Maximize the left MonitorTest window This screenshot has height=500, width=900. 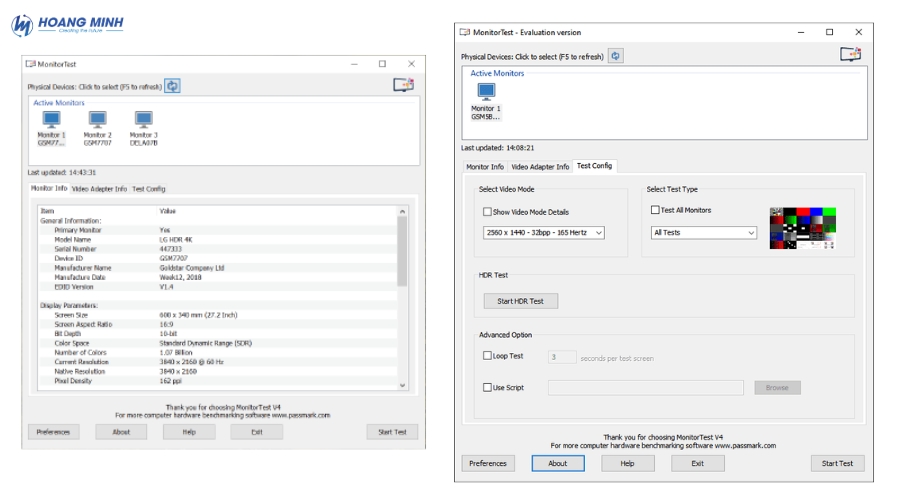coord(382,64)
